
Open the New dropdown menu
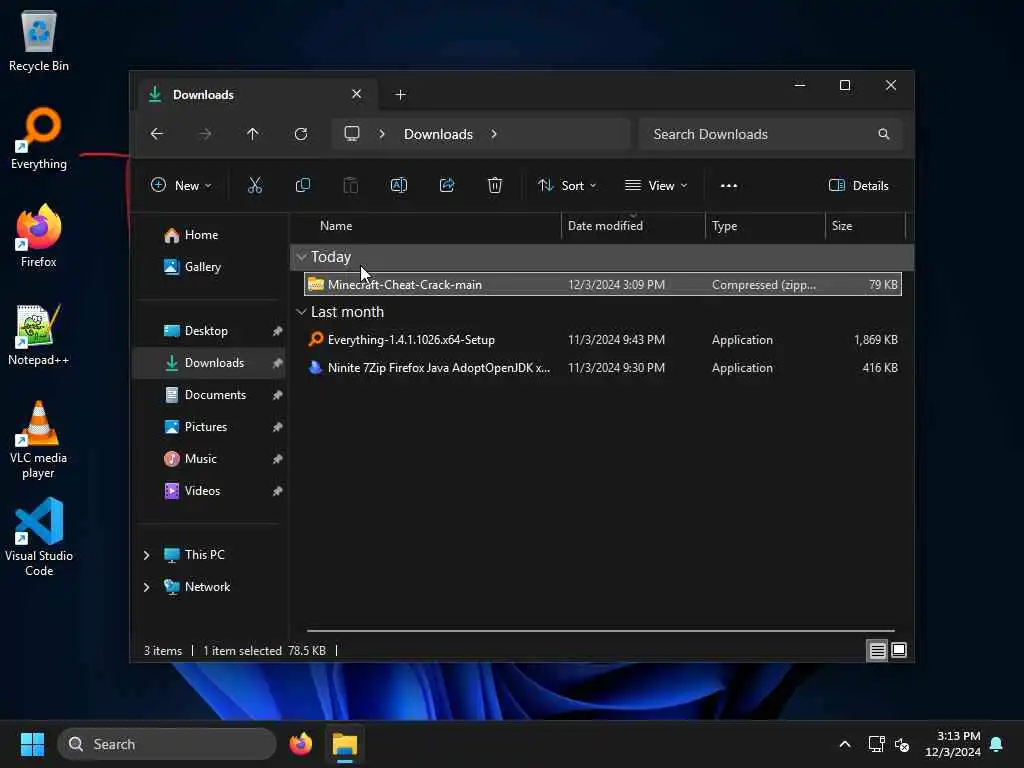182,185
